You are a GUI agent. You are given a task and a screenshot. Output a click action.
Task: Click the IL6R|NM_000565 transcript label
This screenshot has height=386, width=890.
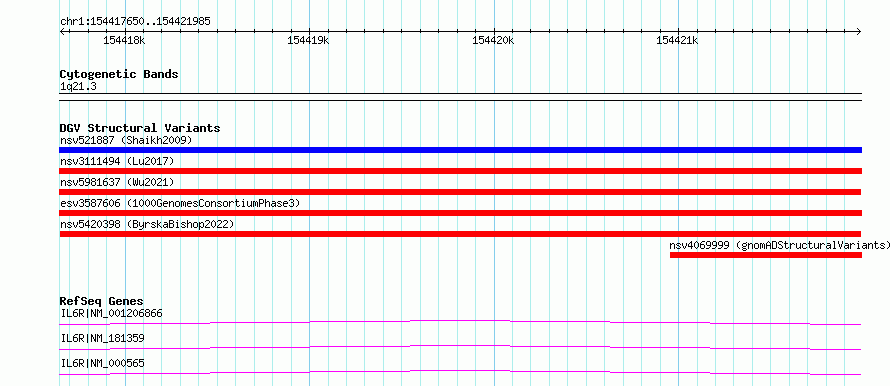coord(102,363)
